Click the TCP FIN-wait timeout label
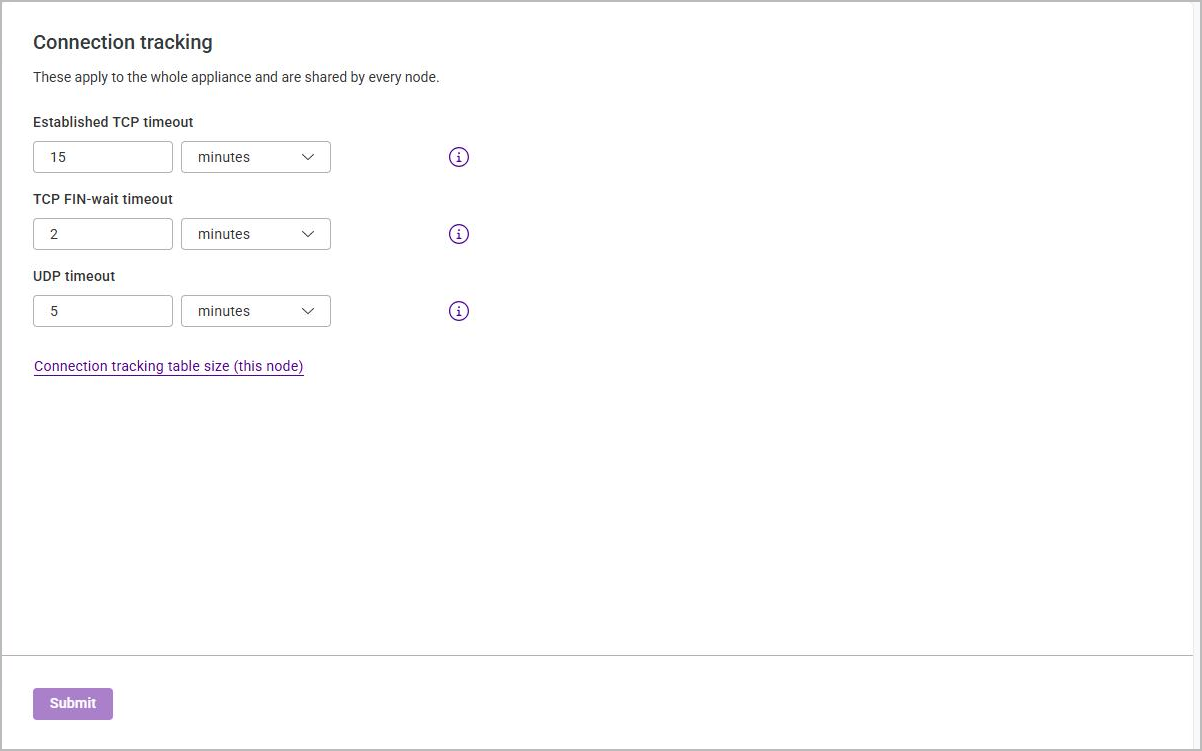This screenshot has height=751, width=1202. tap(103, 199)
